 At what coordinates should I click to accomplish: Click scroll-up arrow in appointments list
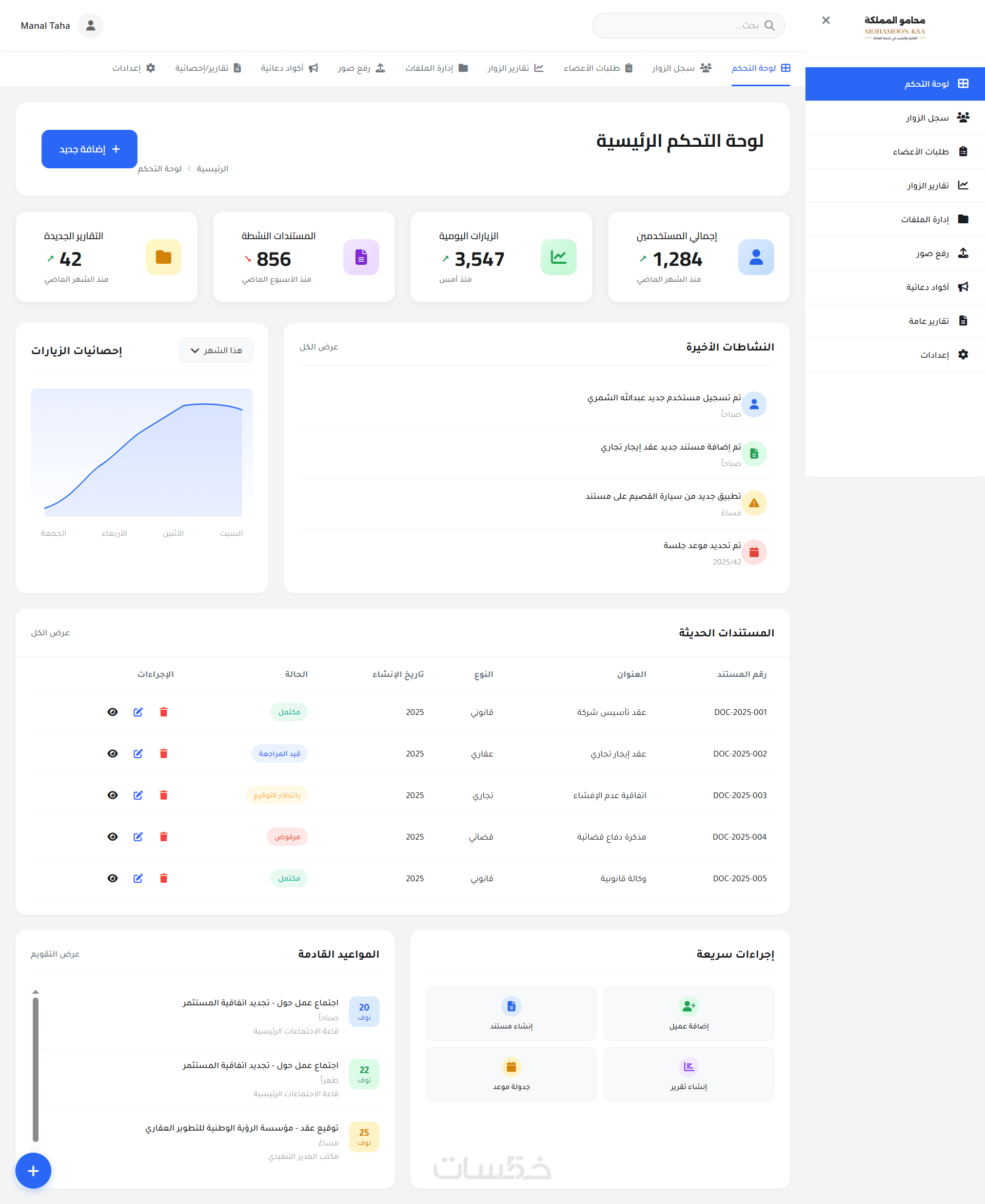[36, 992]
